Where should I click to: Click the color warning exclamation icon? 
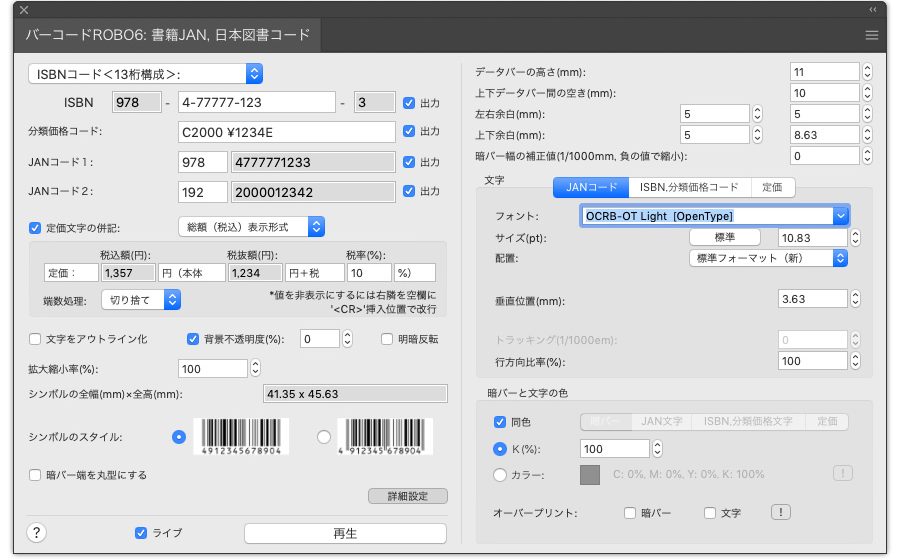pyautogui.click(x=843, y=474)
